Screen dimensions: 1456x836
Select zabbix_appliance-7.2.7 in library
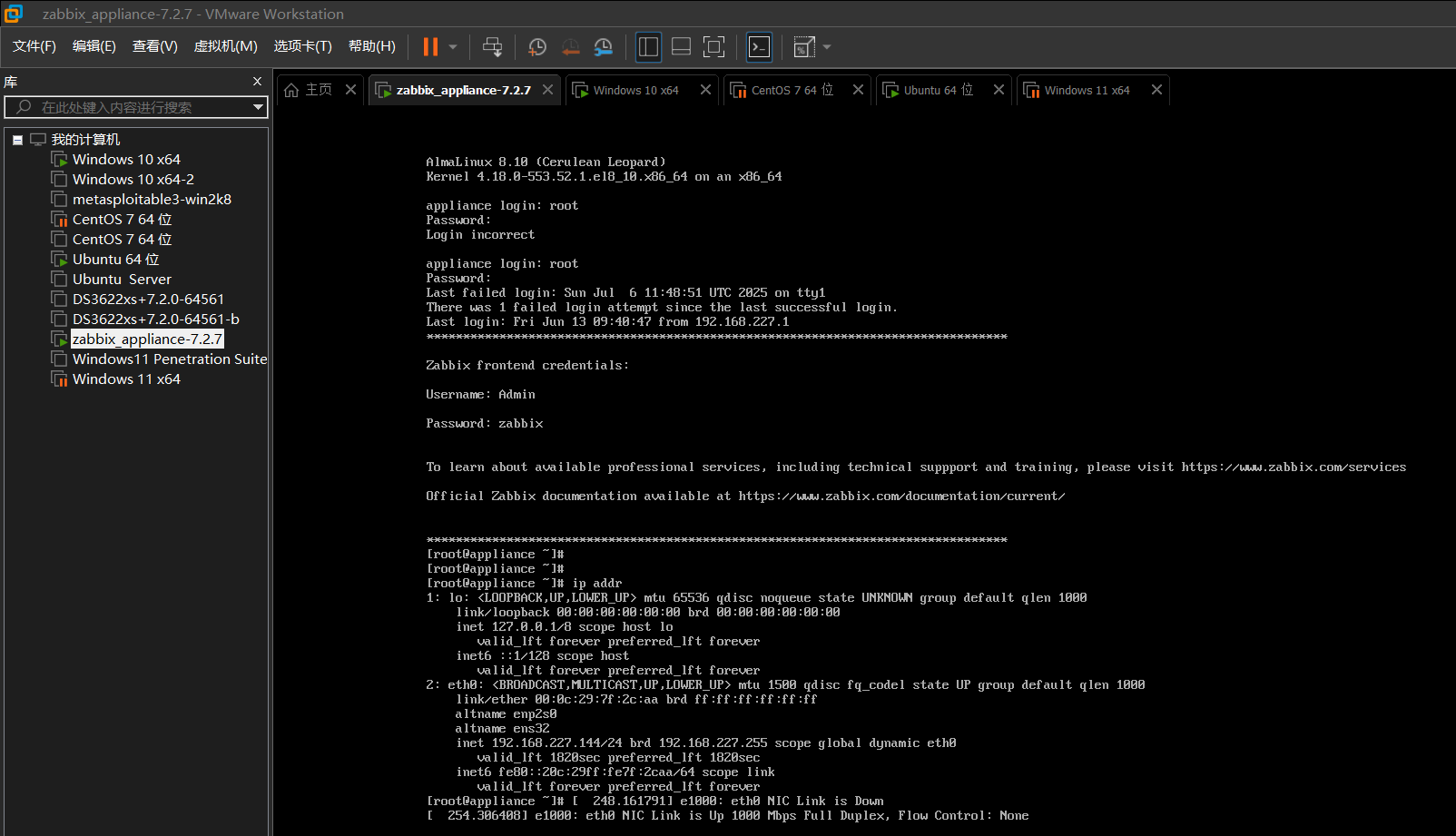(147, 339)
